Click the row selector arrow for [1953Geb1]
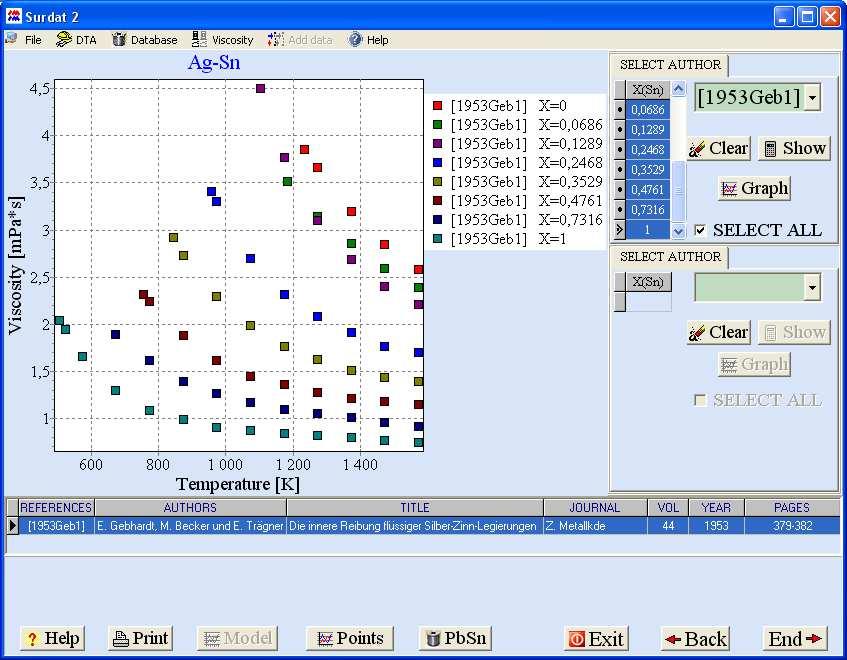847x660 pixels. [12, 526]
